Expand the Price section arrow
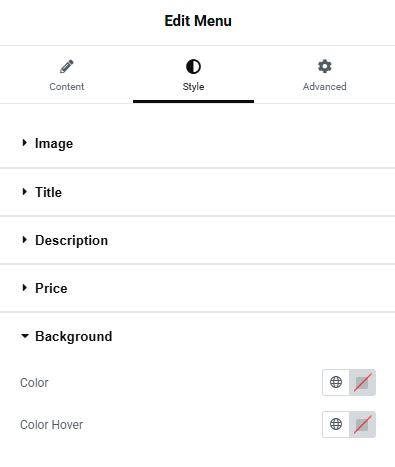This screenshot has width=395, height=467. click(x=24, y=288)
